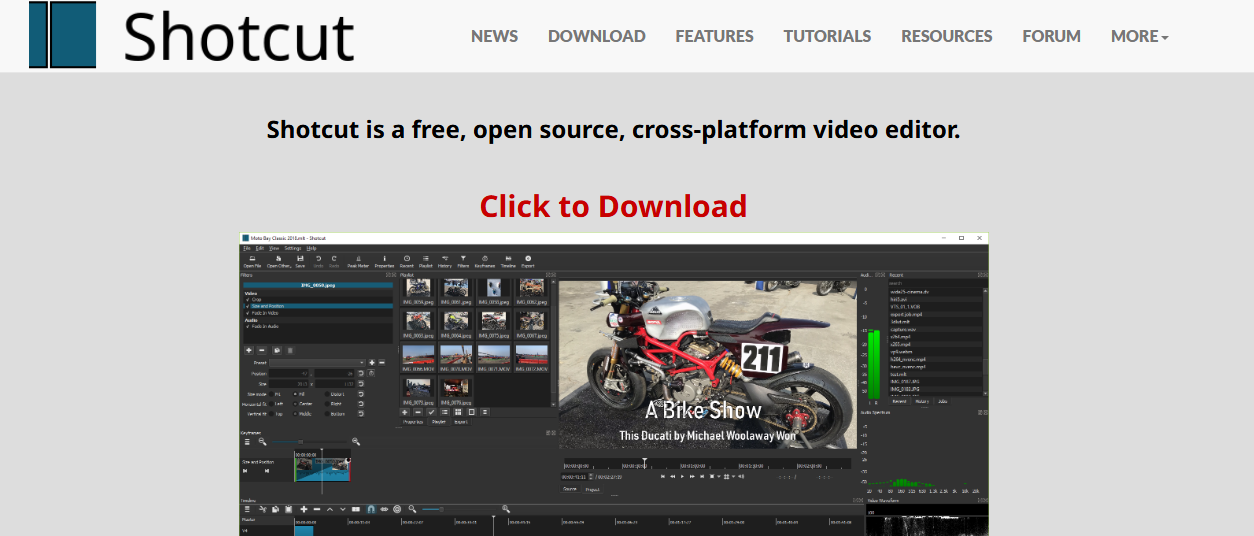Viewport: 1254px width, 536px height.
Task: Toggle the Fade In Video filter checkbox
Action: 248,313
